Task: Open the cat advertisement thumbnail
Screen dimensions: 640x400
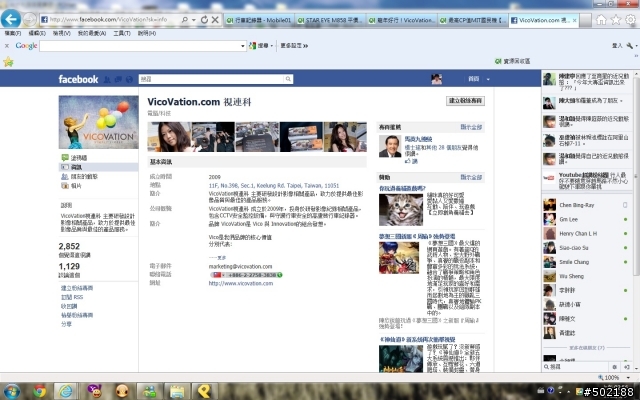Action: tap(401, 210)
